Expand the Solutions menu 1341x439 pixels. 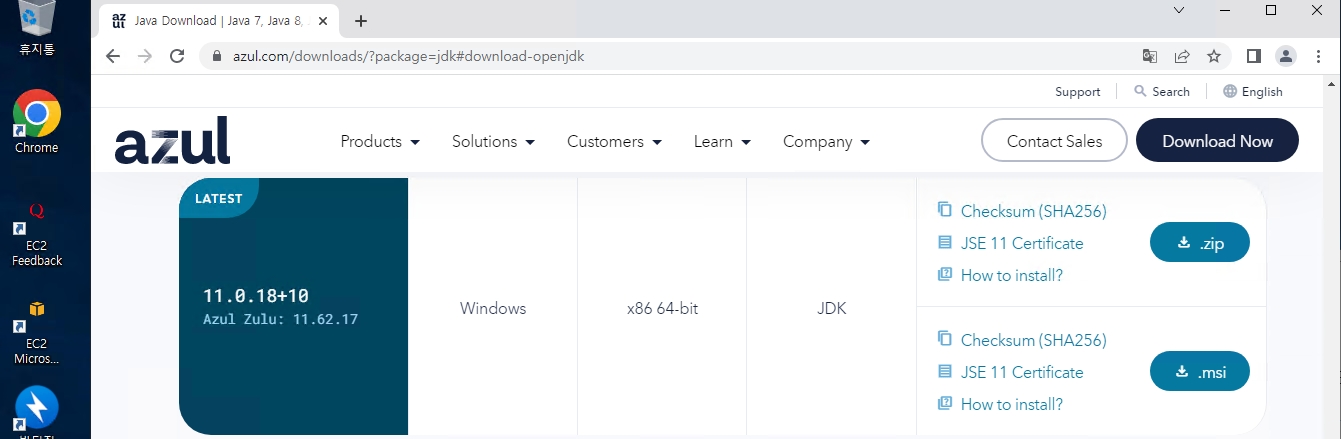point(493,142)
